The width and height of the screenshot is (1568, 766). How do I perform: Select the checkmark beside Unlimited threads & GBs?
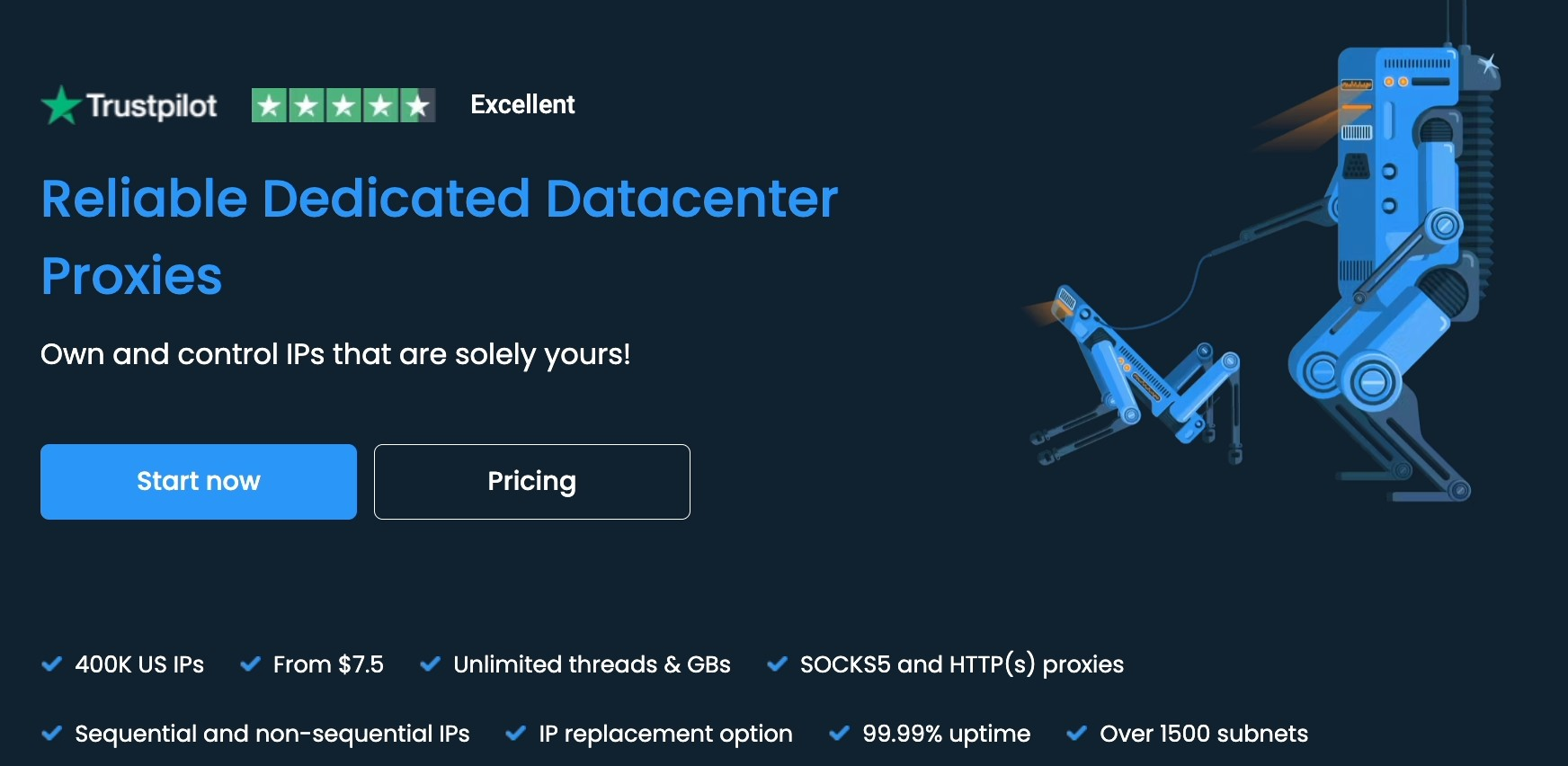pos(430,664)
